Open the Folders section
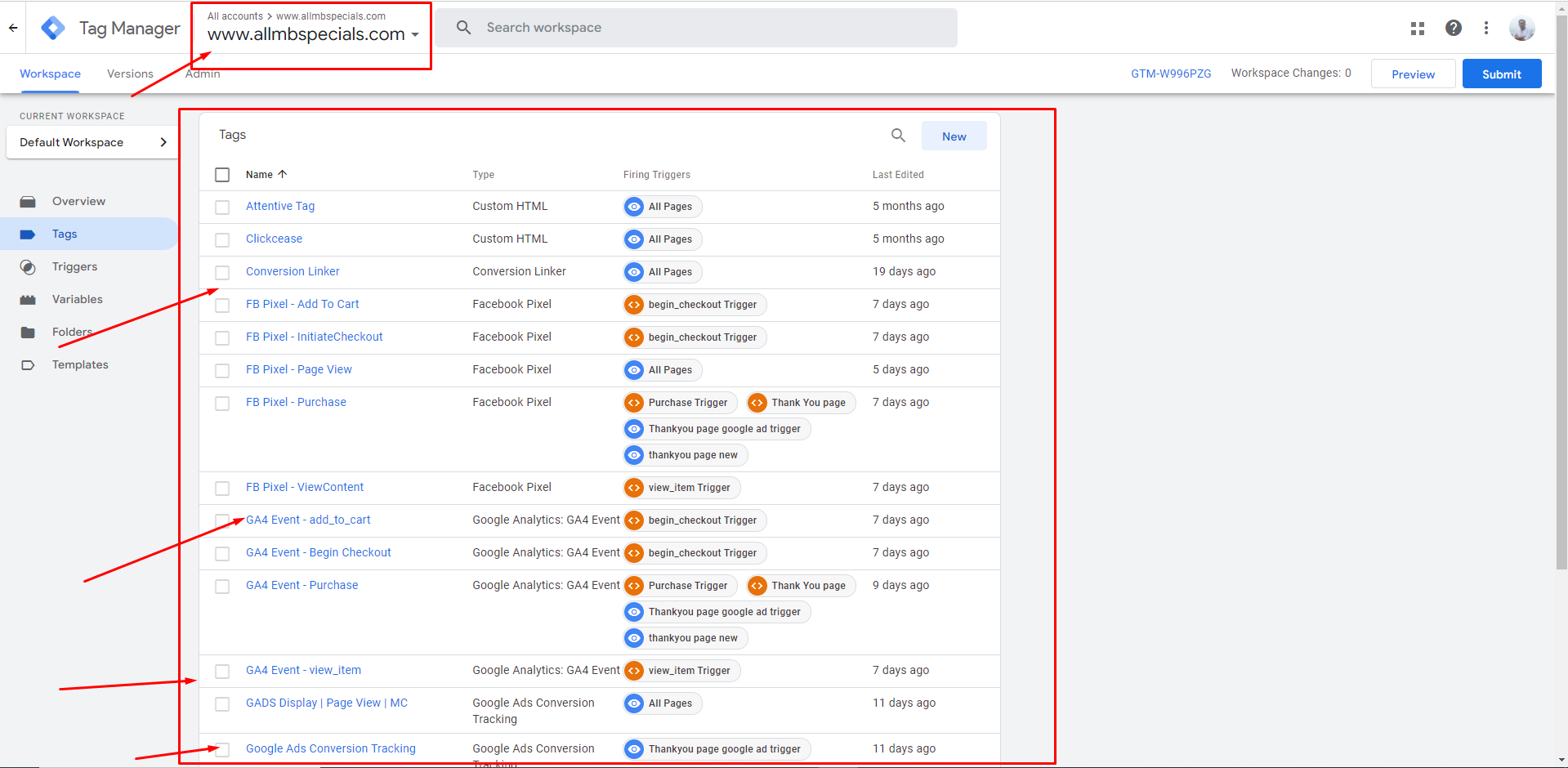The width and height of the screenshot is (1568, 768). click(x=73, y=332)
